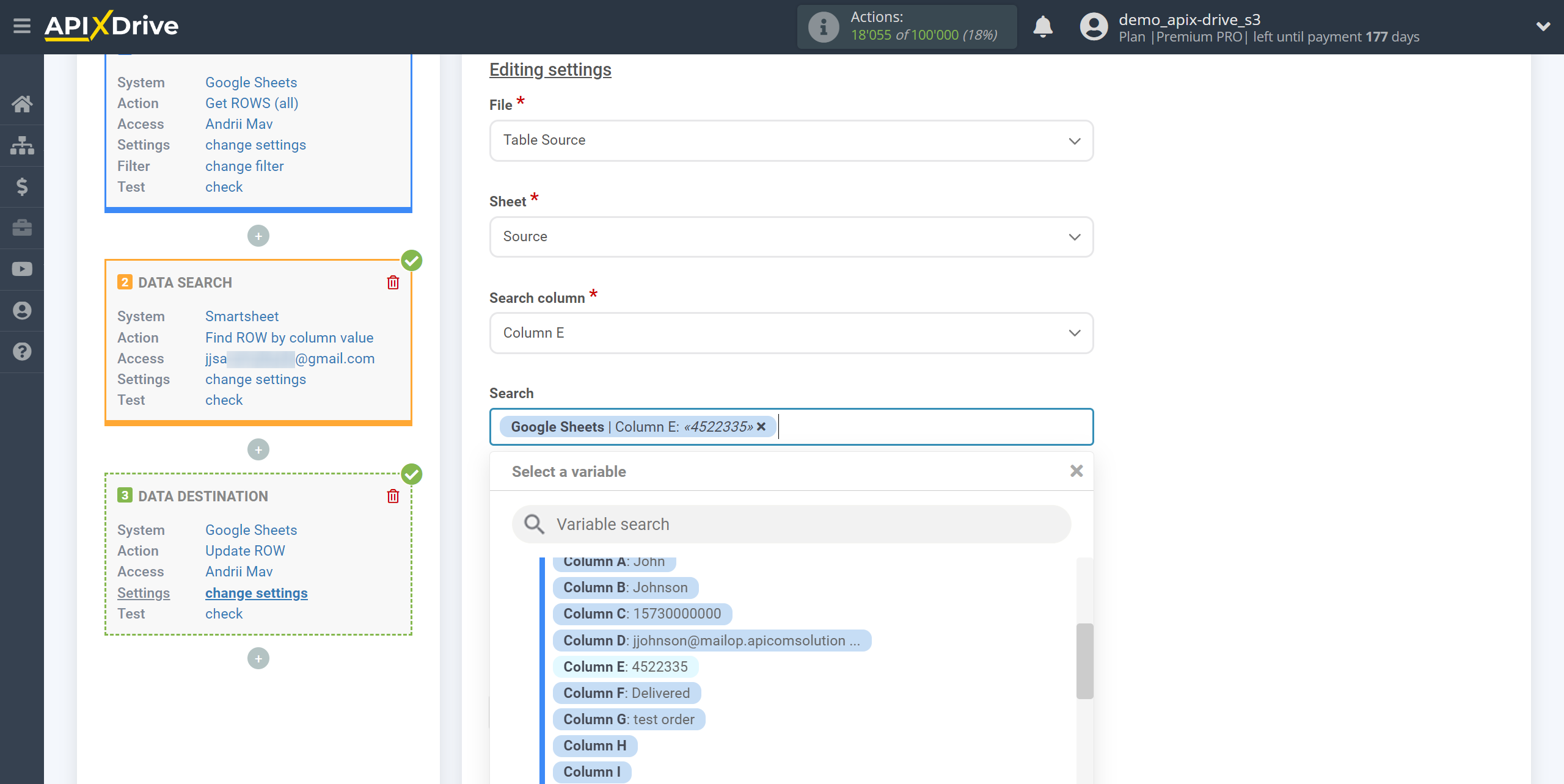Screen dimensions: 1564x784
Task: Open the File dropdown Table Source
Action: pos(791,140)
